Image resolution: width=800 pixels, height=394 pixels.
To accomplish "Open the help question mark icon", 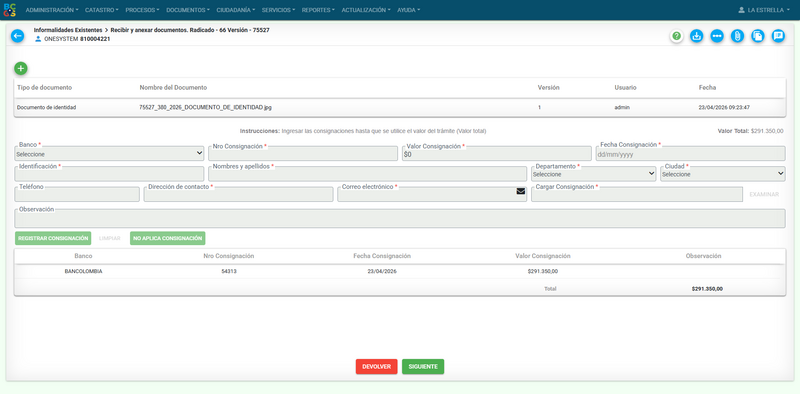I will (x=677, y=36).
